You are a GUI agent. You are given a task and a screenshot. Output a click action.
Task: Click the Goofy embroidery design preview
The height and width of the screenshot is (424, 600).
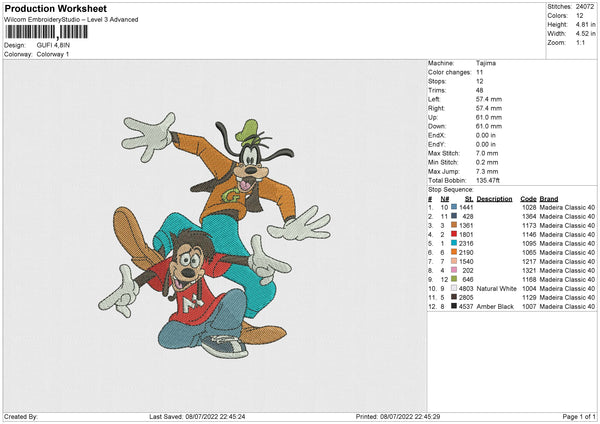pos(215,235)
